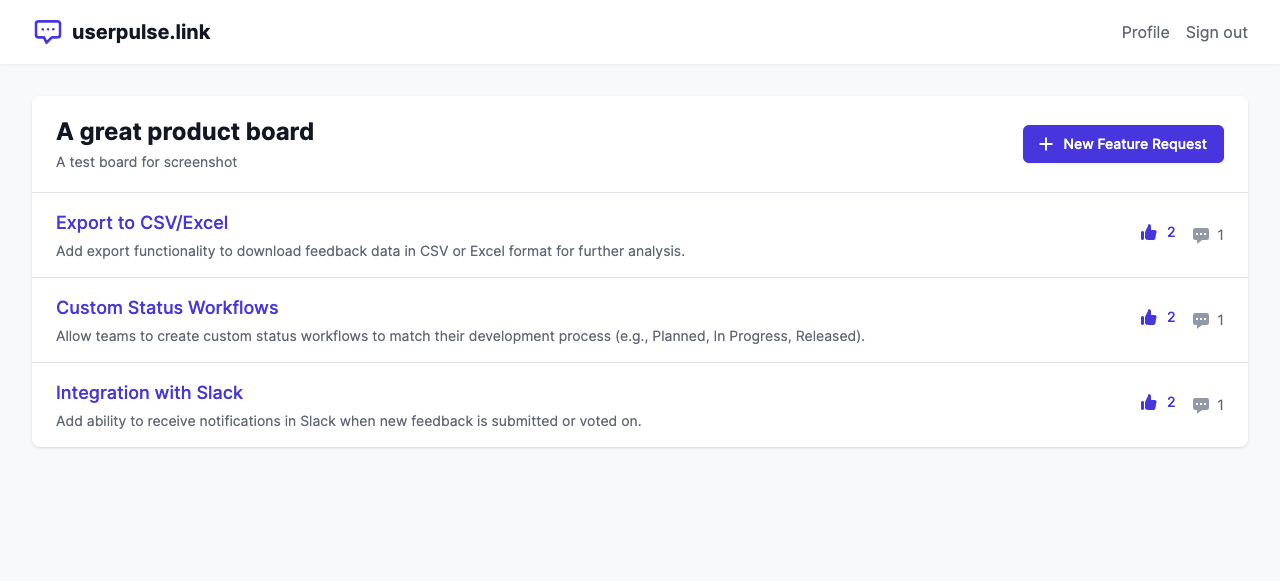Click the plus icon on New Feature Request
This screenshot has height=581, width=1280.
point(1046,144)
